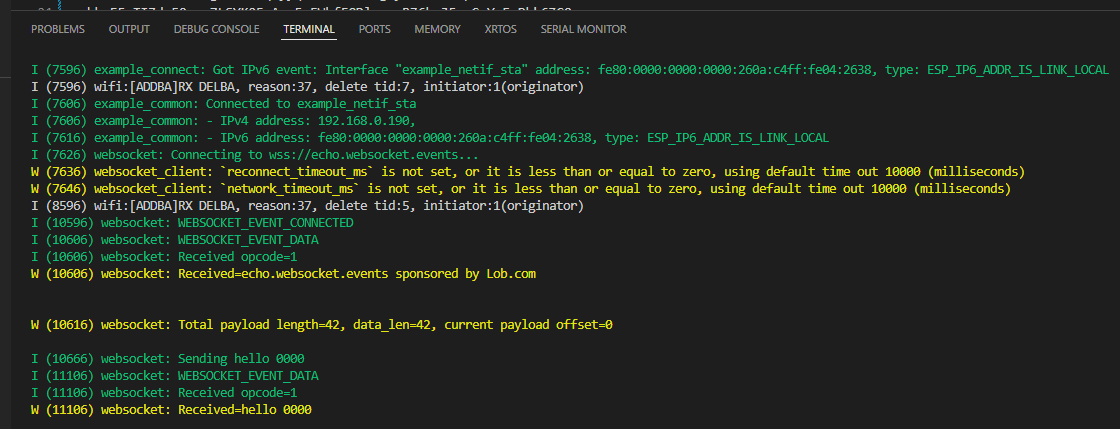Activate the TERMINAL tab
Viewport: 1120px width, 429px height.
point(309,29)
